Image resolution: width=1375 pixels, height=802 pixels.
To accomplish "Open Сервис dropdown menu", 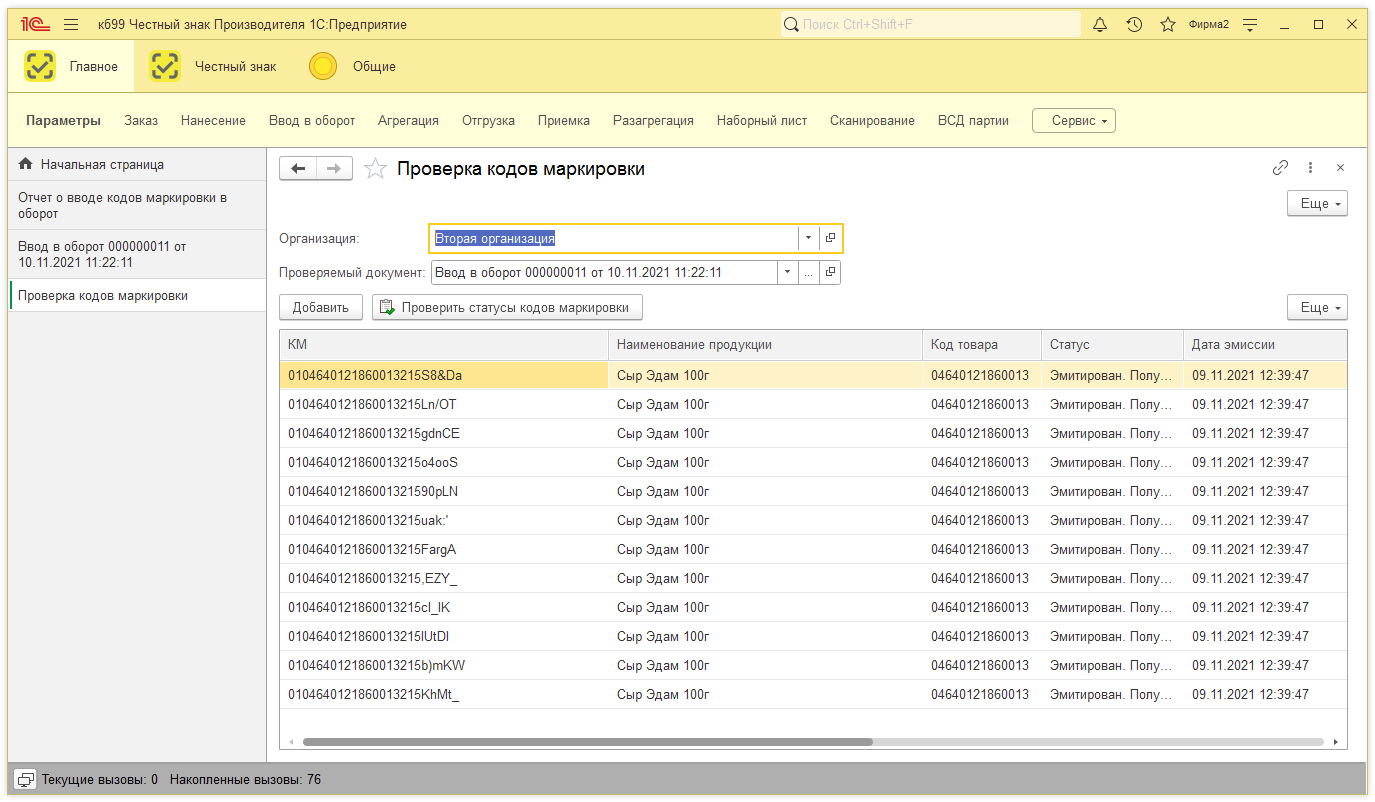I will click(x=1074, y=121).
